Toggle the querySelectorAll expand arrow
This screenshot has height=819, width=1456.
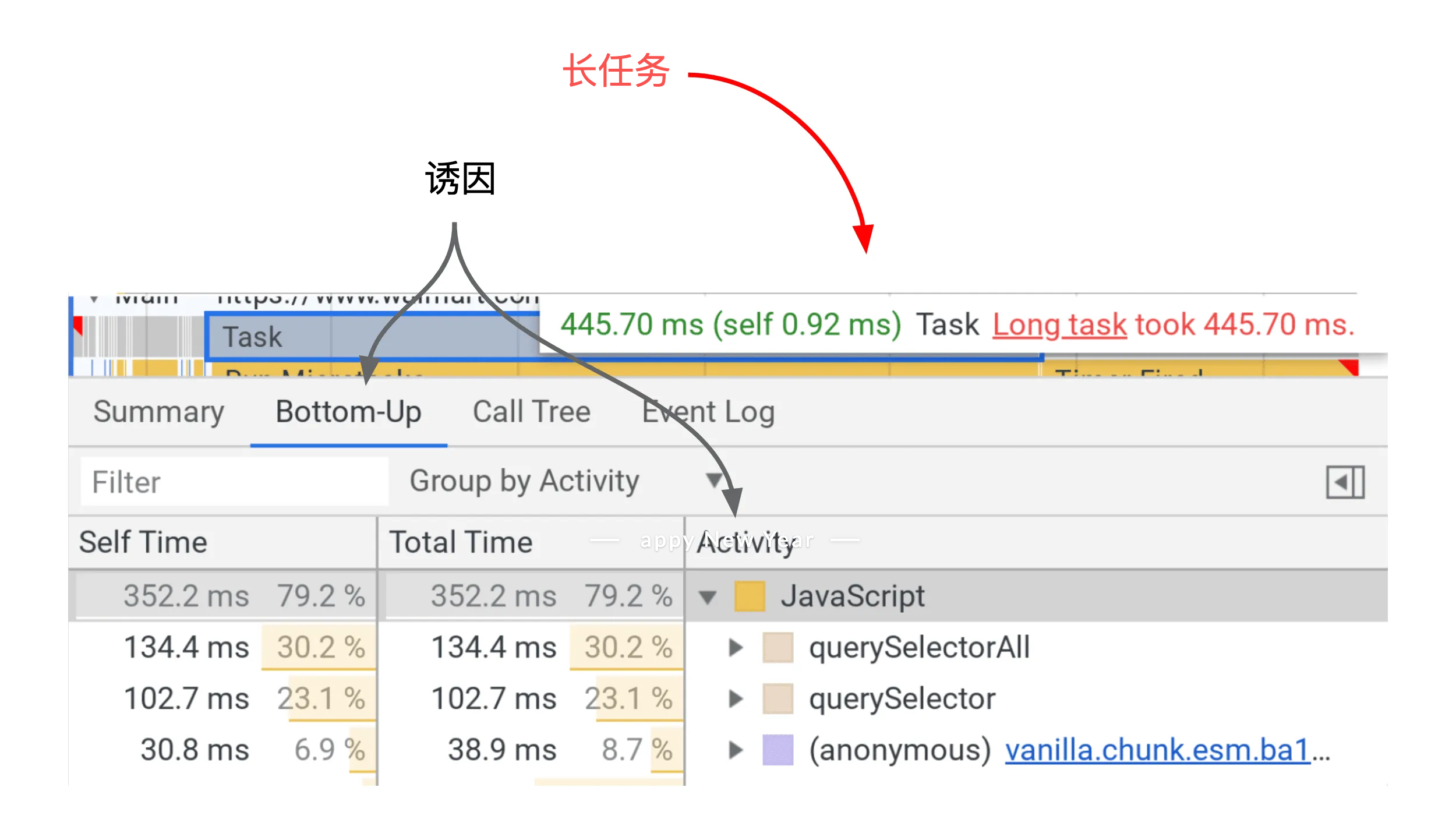tap(737, 646)
